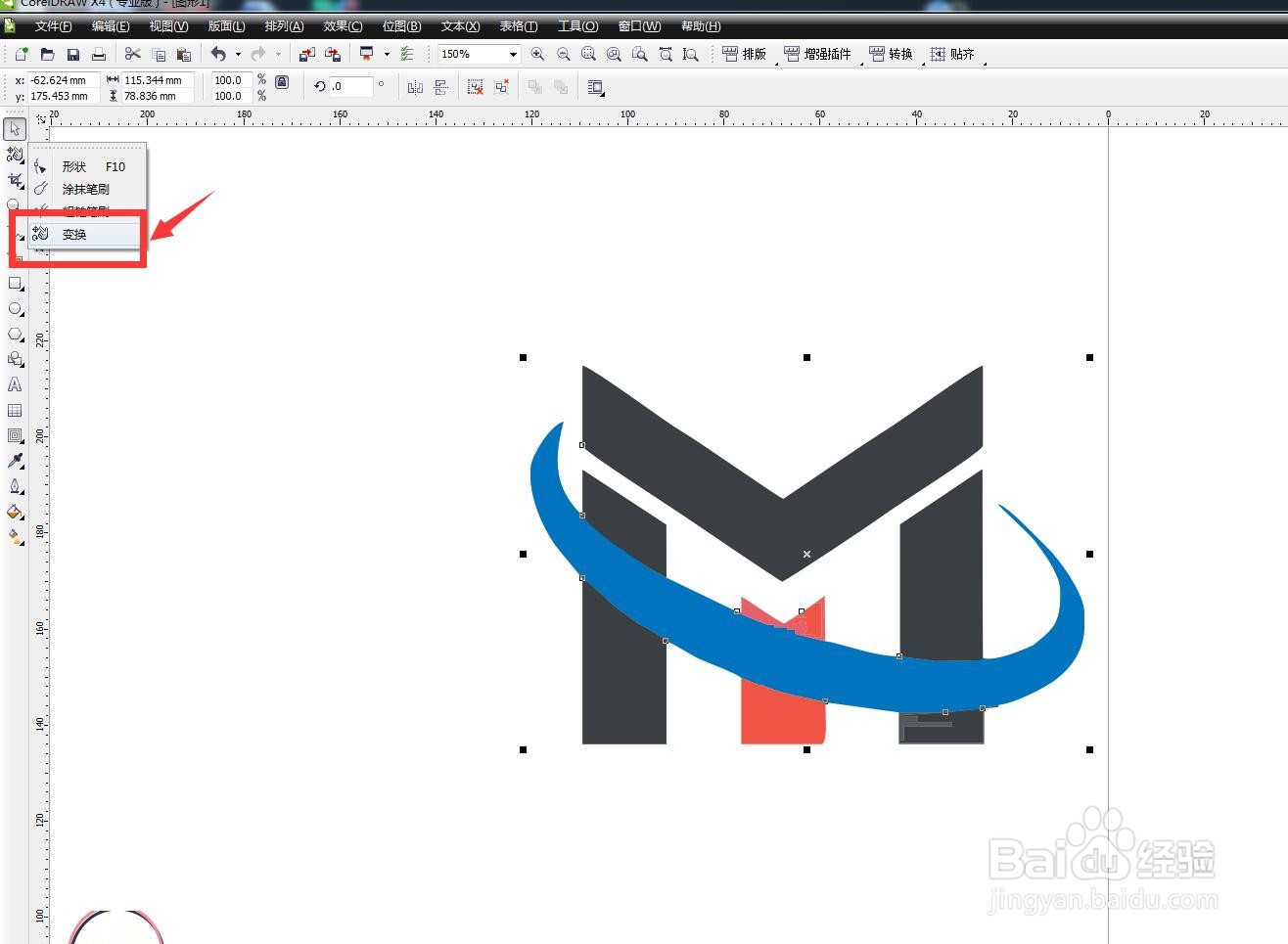Select the Ellipse tool in toolbox
Screen dimensions: 1288x944
point(15,308)
